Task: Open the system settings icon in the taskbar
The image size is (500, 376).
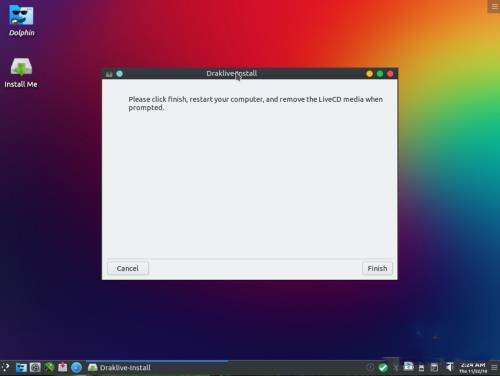Action: 35,368
